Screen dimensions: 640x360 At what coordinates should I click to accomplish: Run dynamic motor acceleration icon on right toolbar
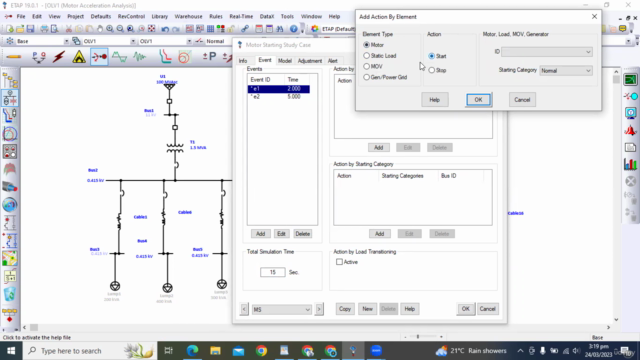[x=631, y=79]
